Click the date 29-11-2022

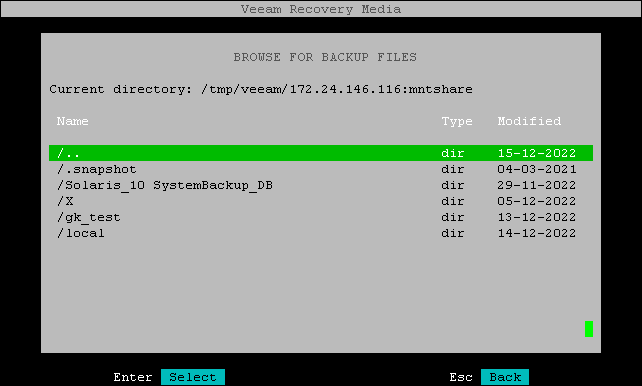[537, 185]
